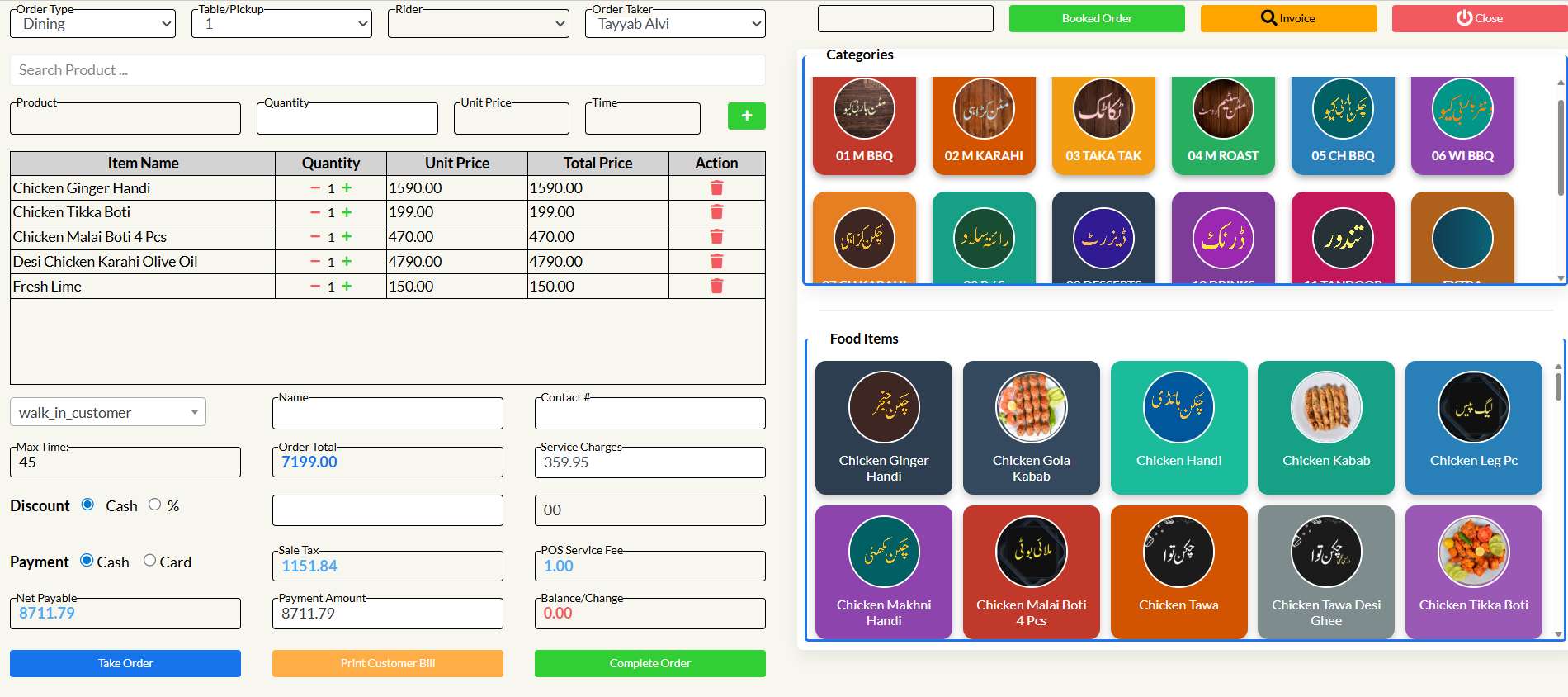The height and width of the screenshot is (697, 1568).
Task: Open the Raita Salad category tile
Action: point(984,238)
